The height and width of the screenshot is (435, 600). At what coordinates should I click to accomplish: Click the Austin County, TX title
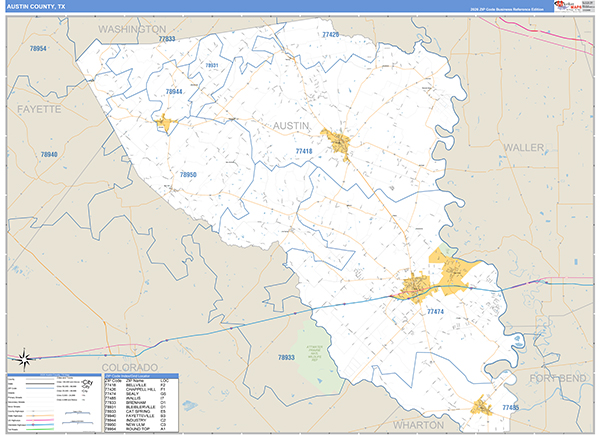(x=37, y=6)
